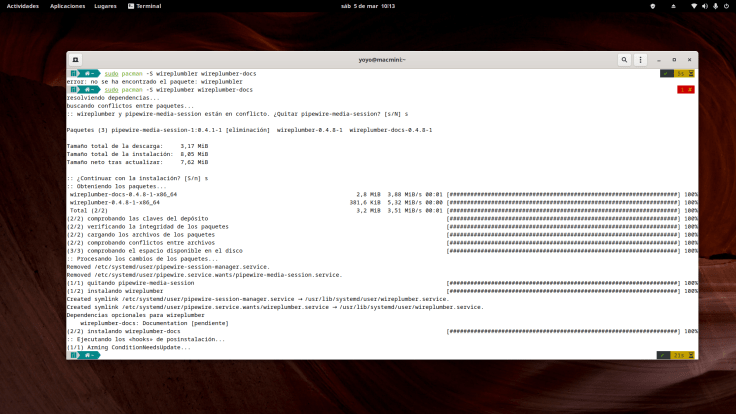Screen dimensions: 736x414
Task: Open the clock showing sáb 5 de mar
Action: pos(366,5)
